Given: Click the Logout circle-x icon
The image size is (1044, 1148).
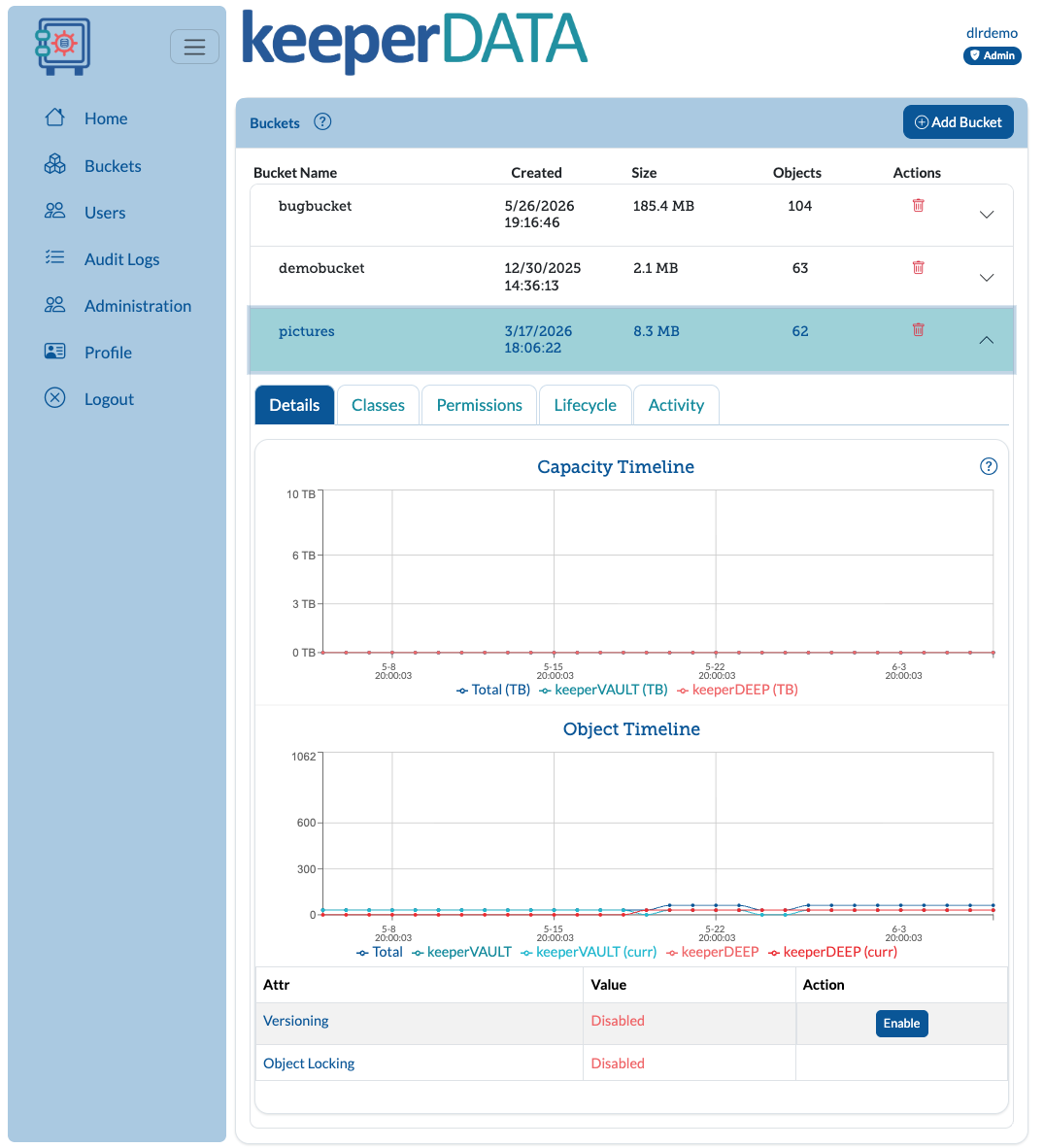Looking at the screenshot, I should point(55,397).
